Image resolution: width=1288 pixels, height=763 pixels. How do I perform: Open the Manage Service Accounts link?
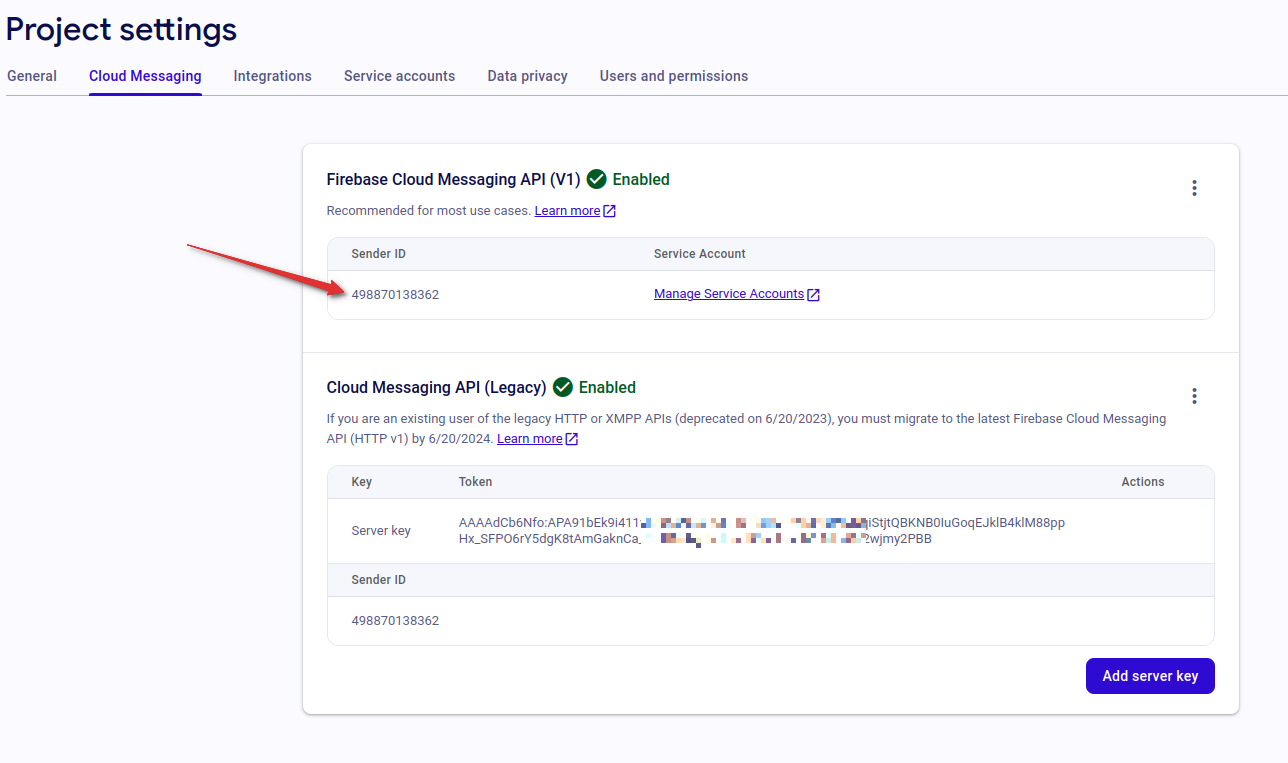[729, 294]
